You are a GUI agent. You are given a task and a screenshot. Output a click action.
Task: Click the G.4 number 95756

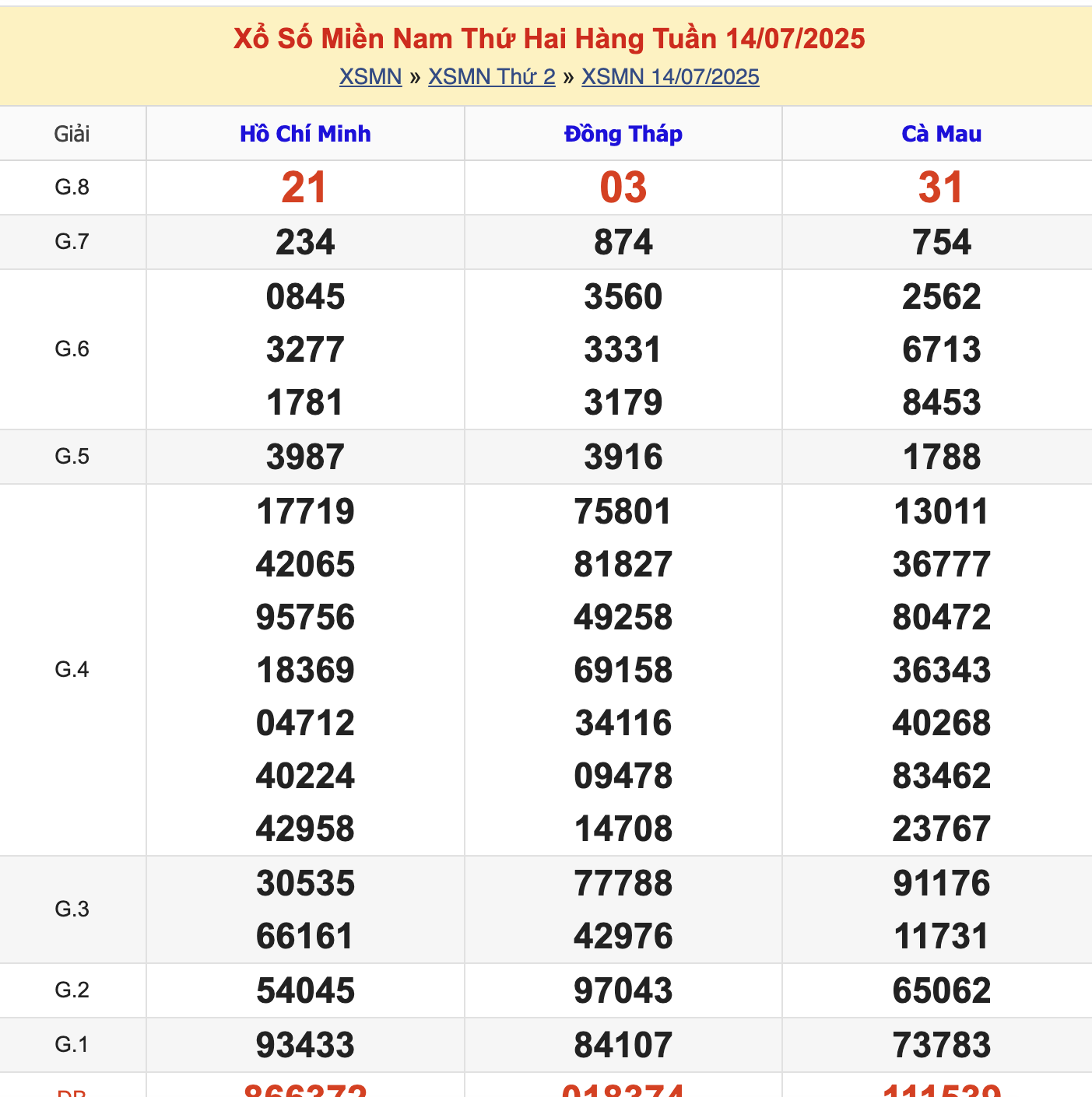(305, 617)
